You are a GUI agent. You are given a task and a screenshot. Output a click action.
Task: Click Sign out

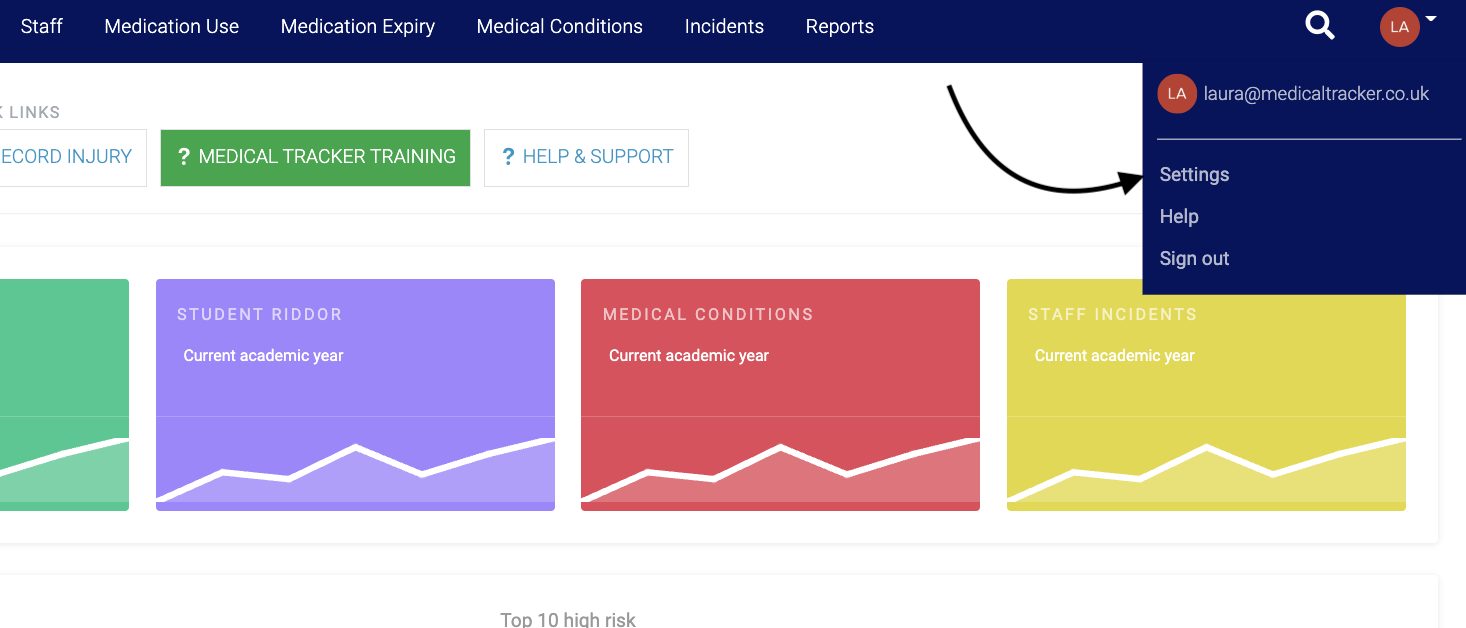point(1194,258)
